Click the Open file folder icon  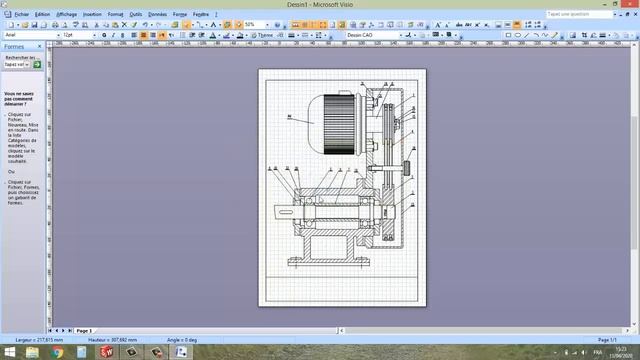pos(25,25)
